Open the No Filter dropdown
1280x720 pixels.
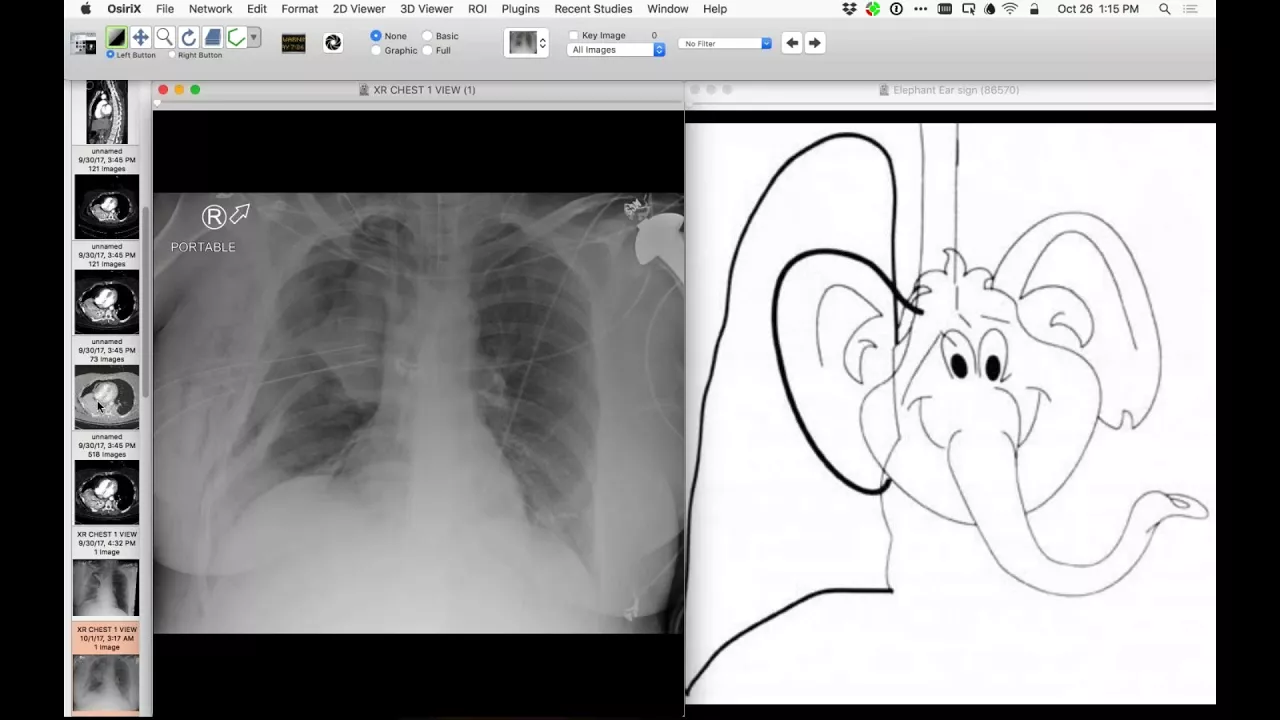click(x=725, y=44)
